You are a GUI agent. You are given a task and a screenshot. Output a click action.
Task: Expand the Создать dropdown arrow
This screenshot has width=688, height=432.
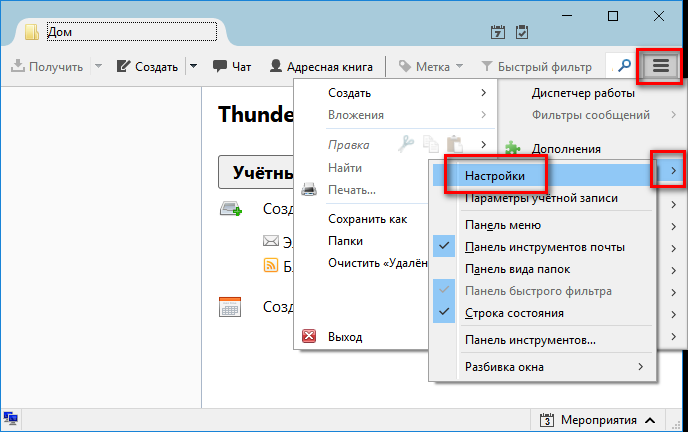(193, 67)
